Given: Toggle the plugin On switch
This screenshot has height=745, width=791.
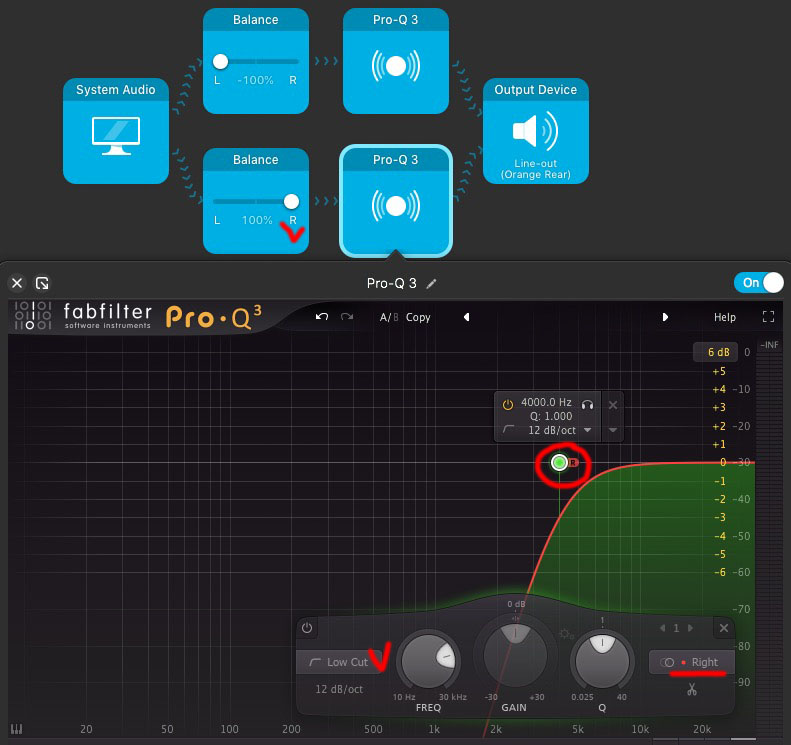Looking at the screenshot, I should point(759,282).
